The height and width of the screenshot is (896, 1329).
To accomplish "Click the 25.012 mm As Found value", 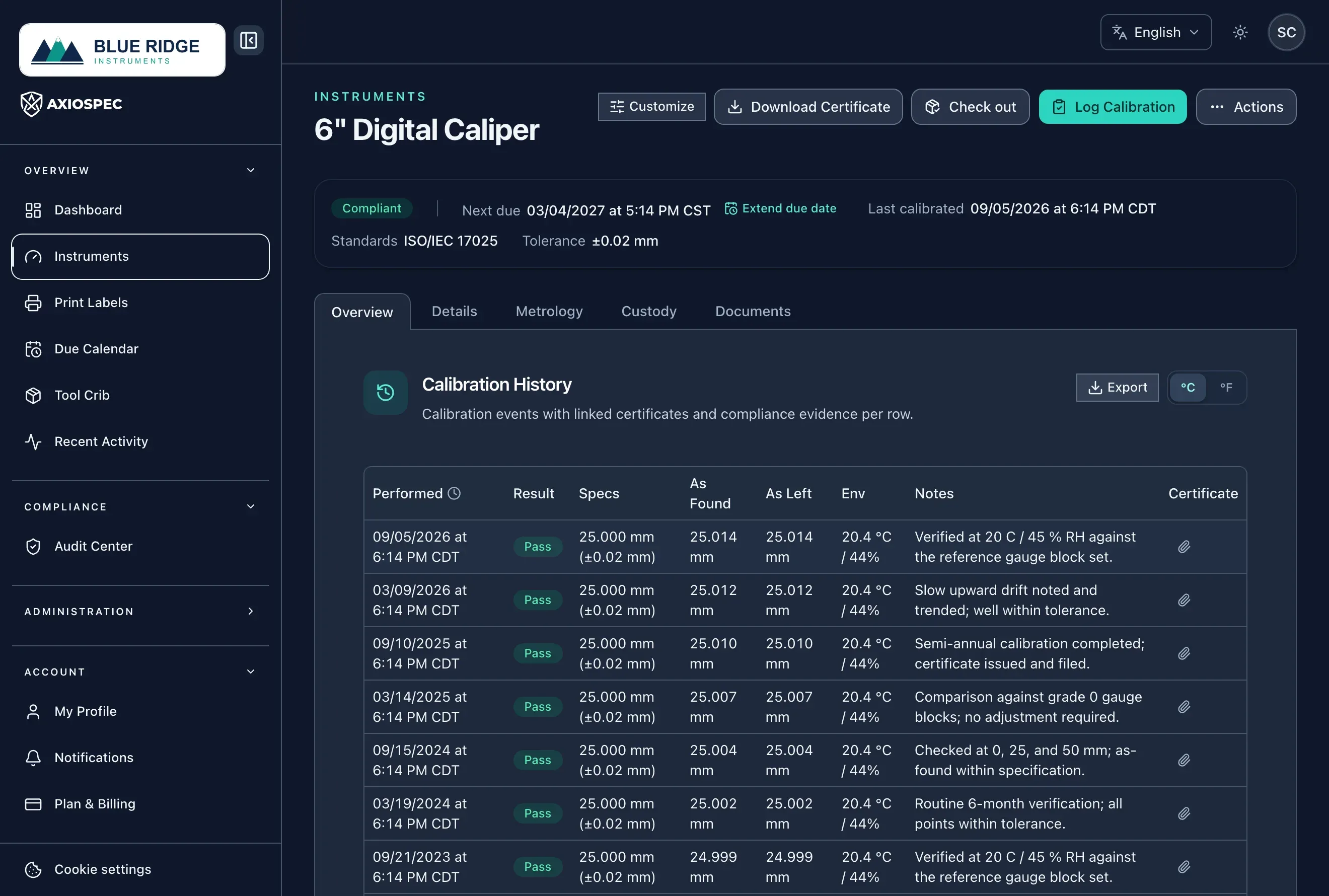I will coord(713,600).
